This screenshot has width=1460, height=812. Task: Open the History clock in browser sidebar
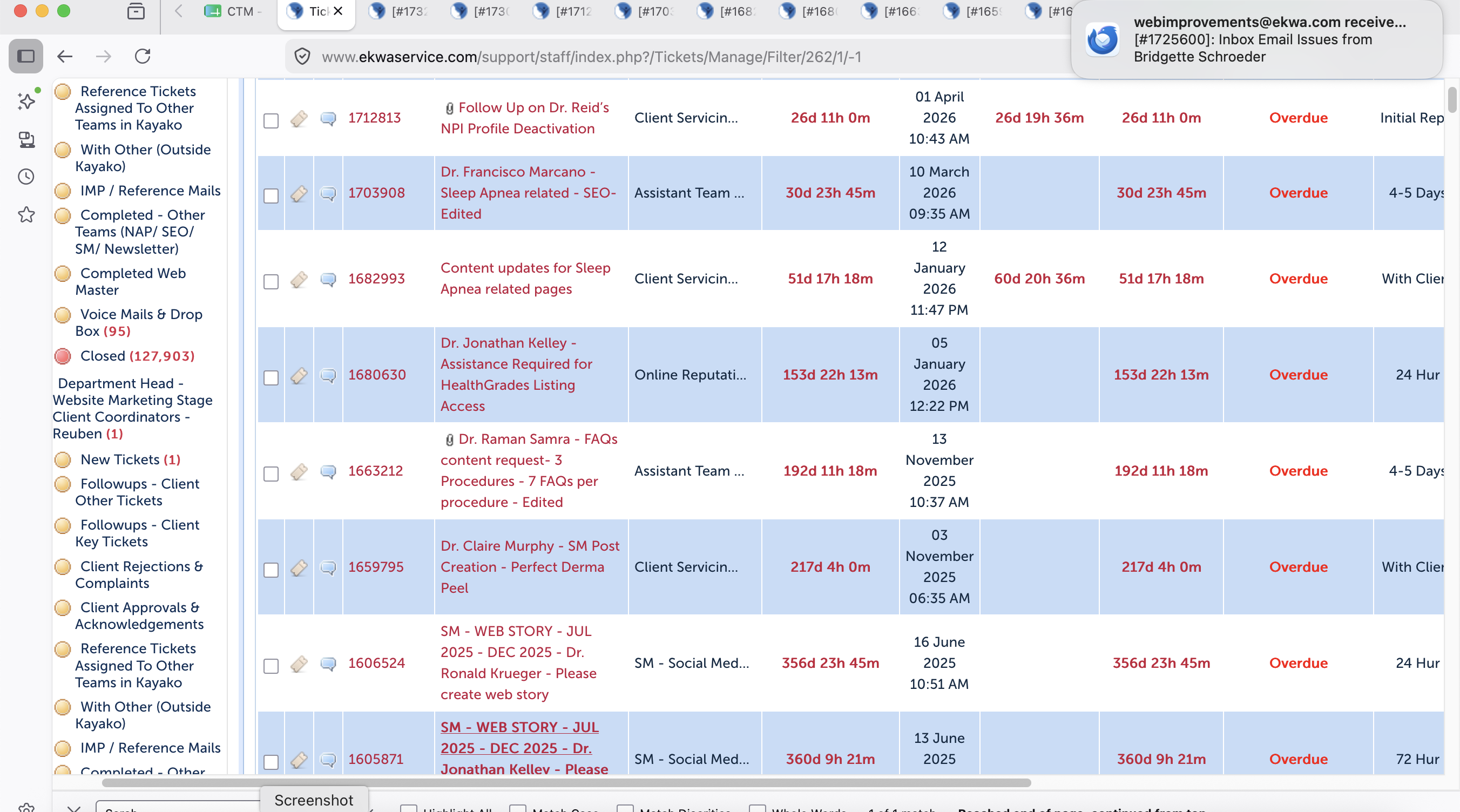[26, 177]
